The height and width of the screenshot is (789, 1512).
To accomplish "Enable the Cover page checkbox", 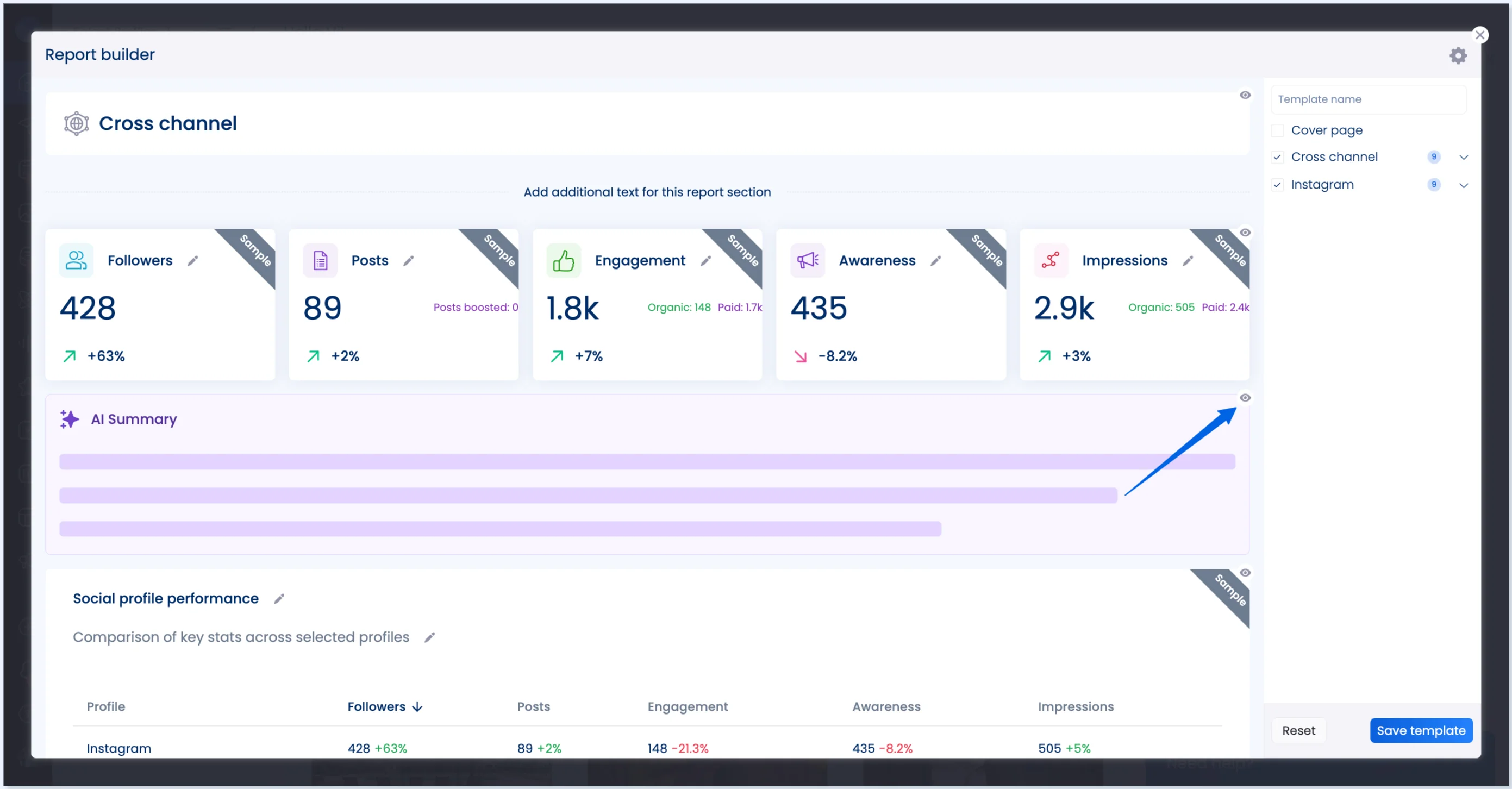I will [x=1277, y=130].
